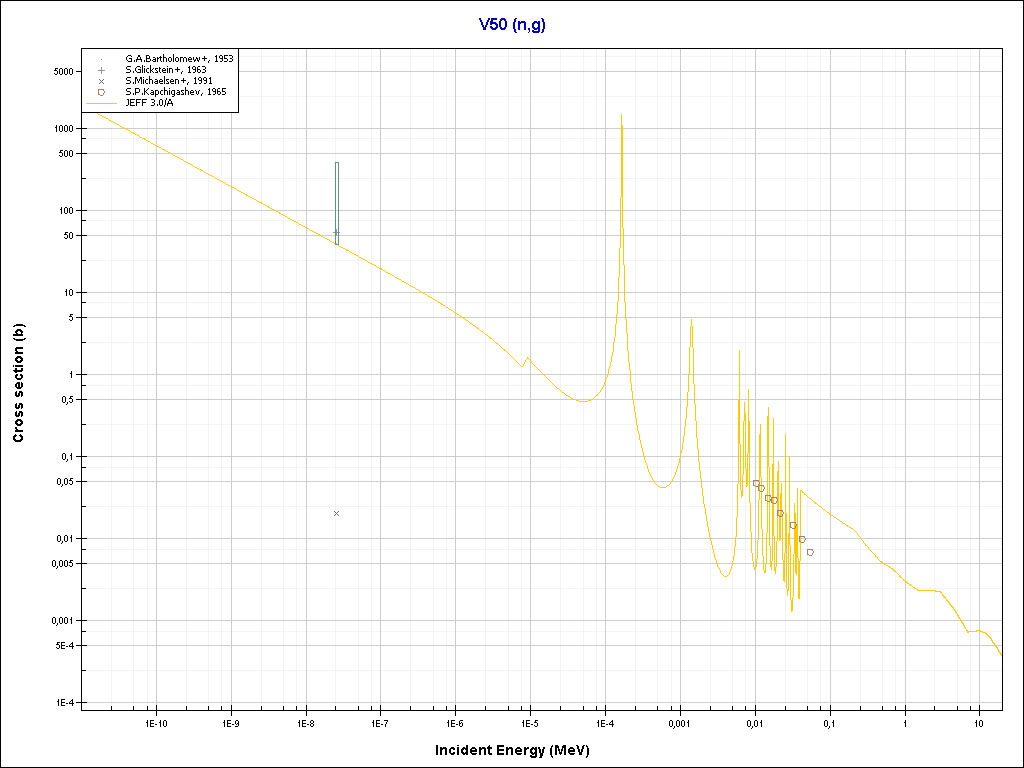The width and height of the screenshot is (1024, 768).
Task: Click the 1E-6 tick label on the x-axis
Action: pos(455,723)
